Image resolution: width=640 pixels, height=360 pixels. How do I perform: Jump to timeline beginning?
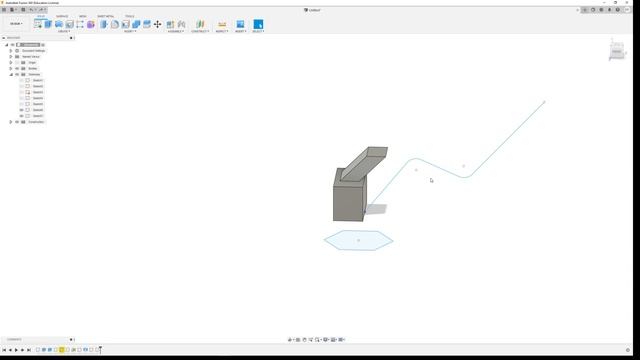[x=4, y=350]
